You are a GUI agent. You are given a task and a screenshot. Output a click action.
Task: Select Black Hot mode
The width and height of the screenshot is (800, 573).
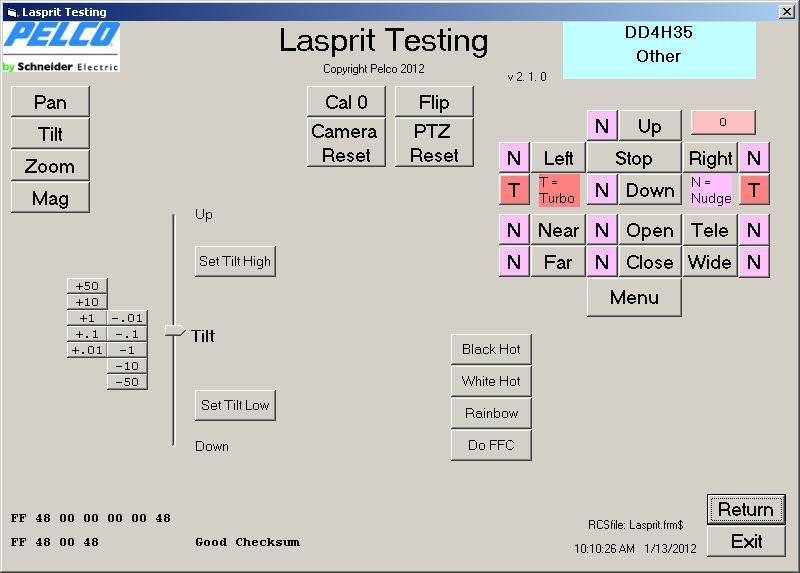491,350
